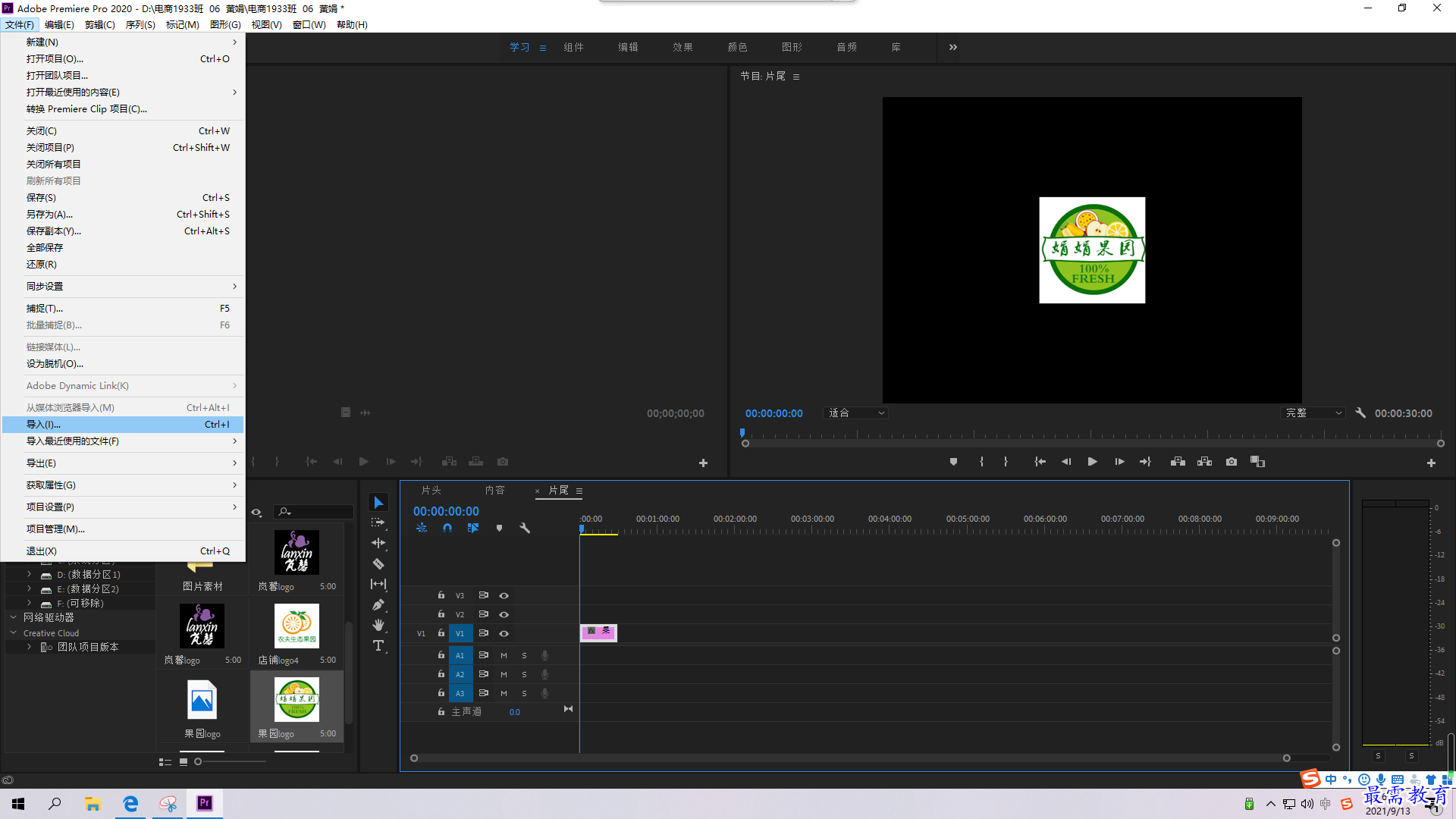The height and width of the screenshot is (819, 1456).
Task: Open Windows Start menu
Action: 18,804
